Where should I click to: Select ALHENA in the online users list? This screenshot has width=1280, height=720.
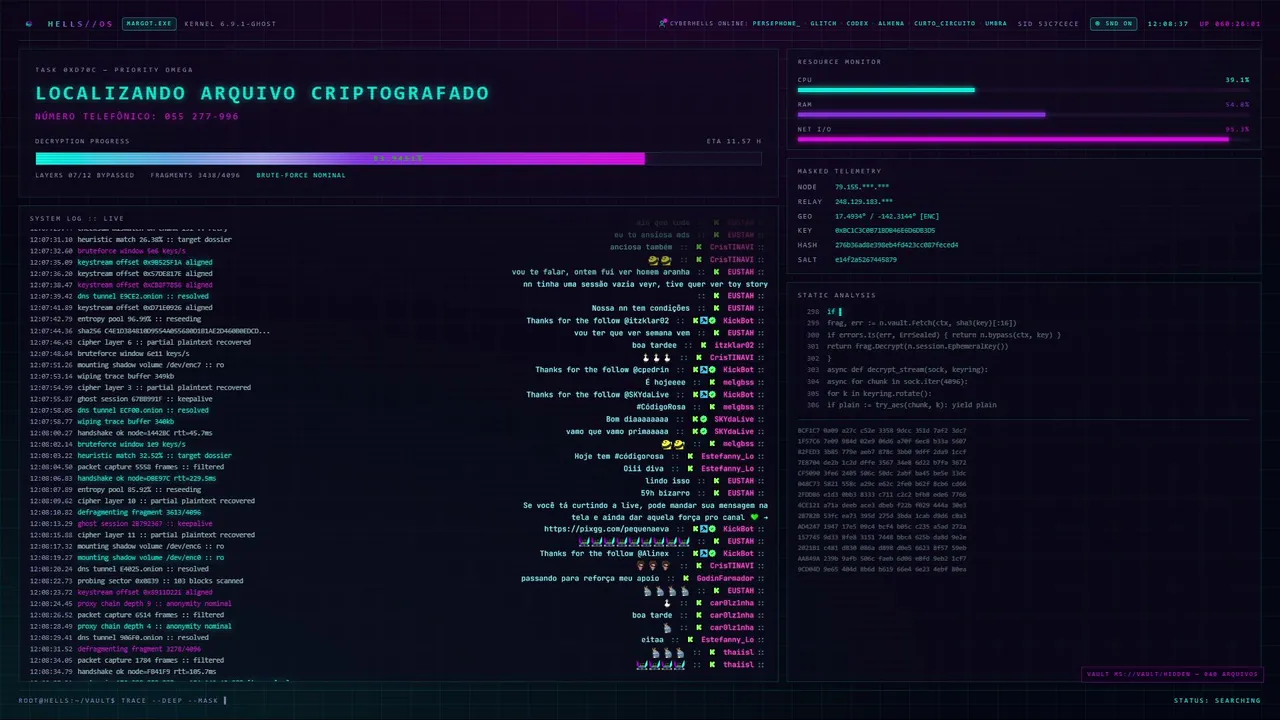point(891,23)
